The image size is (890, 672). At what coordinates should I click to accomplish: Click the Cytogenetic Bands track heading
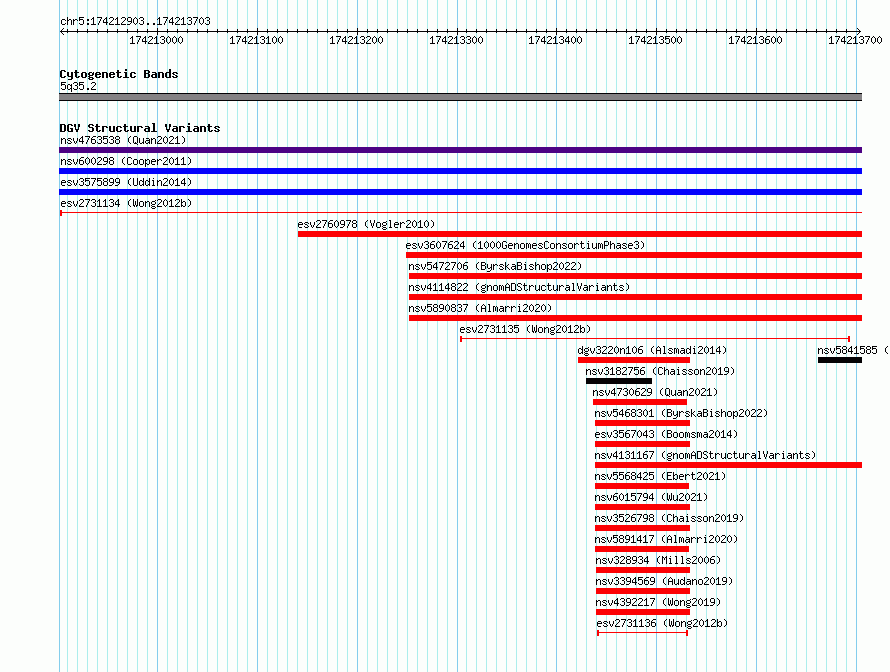coord(119,74)
